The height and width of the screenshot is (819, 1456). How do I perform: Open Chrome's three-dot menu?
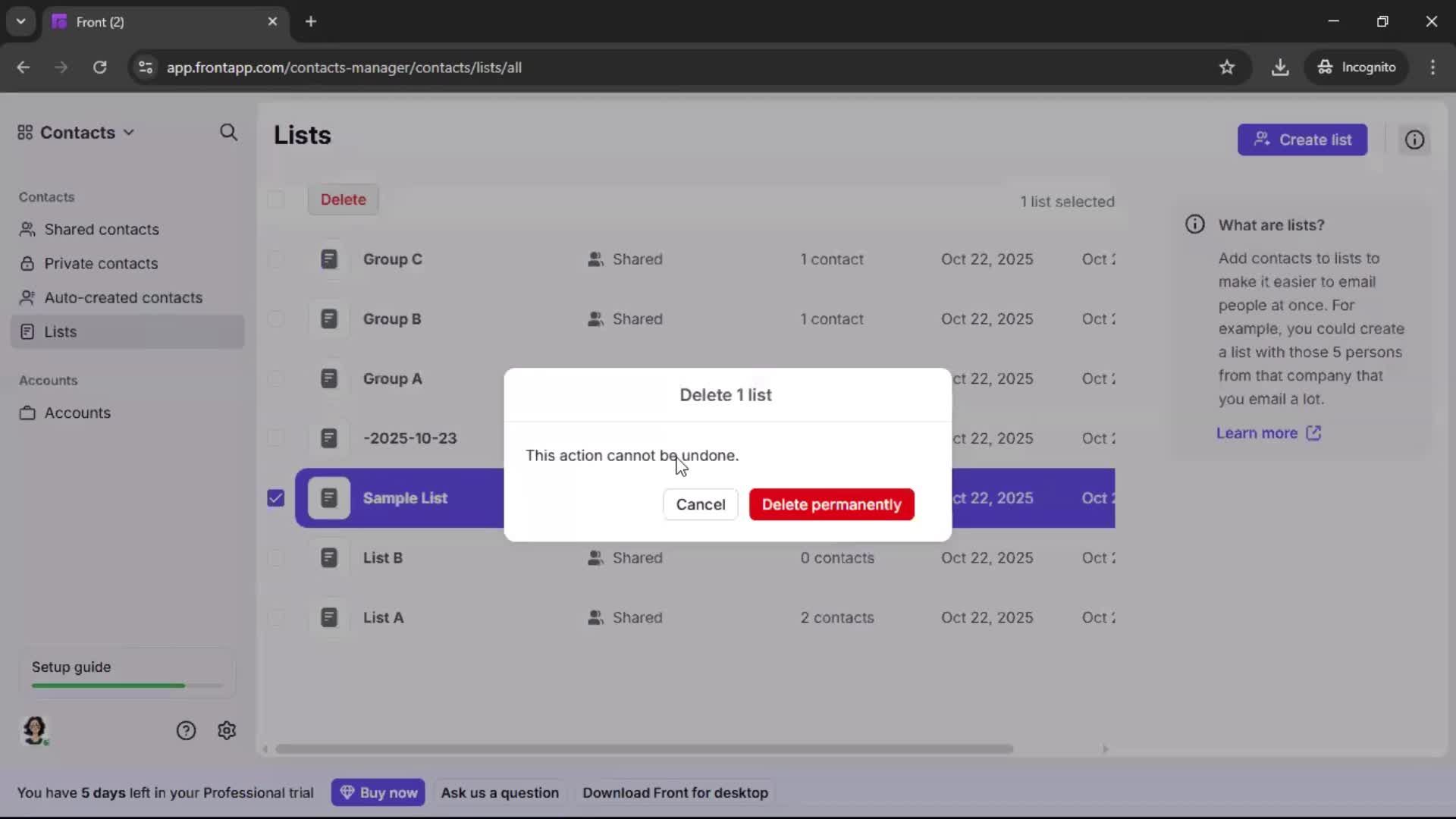(x=1434, y=67)
